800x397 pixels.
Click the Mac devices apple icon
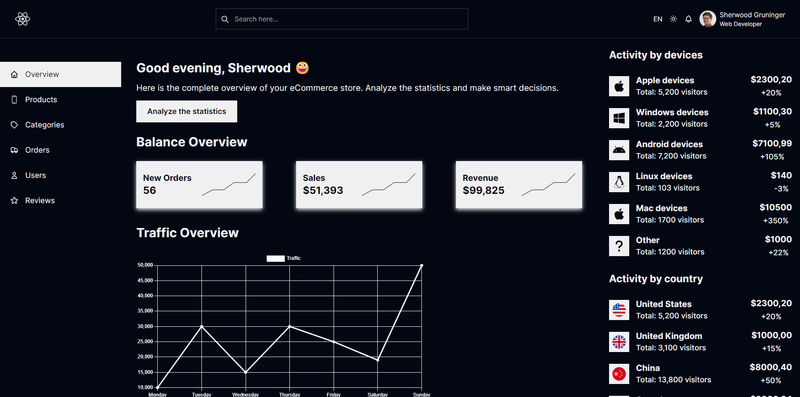(619, 214)
